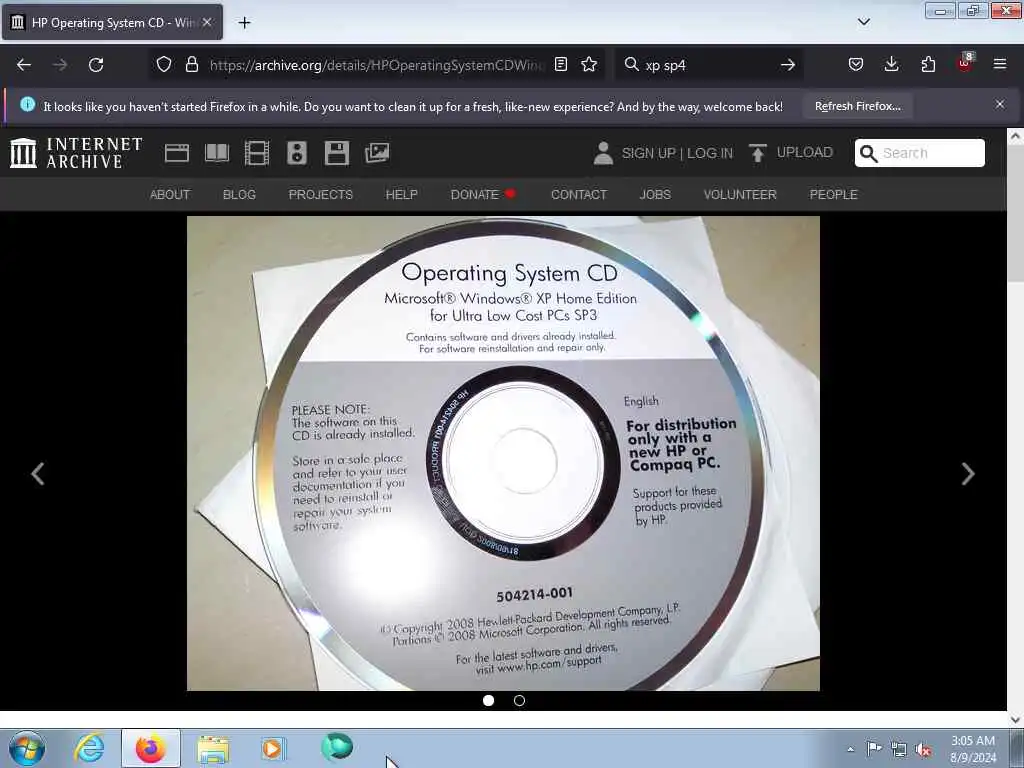The height and width of the screenshot is (768, 1024).
Task: Open the Firefox downloads panel
Action: pos(891,64)
